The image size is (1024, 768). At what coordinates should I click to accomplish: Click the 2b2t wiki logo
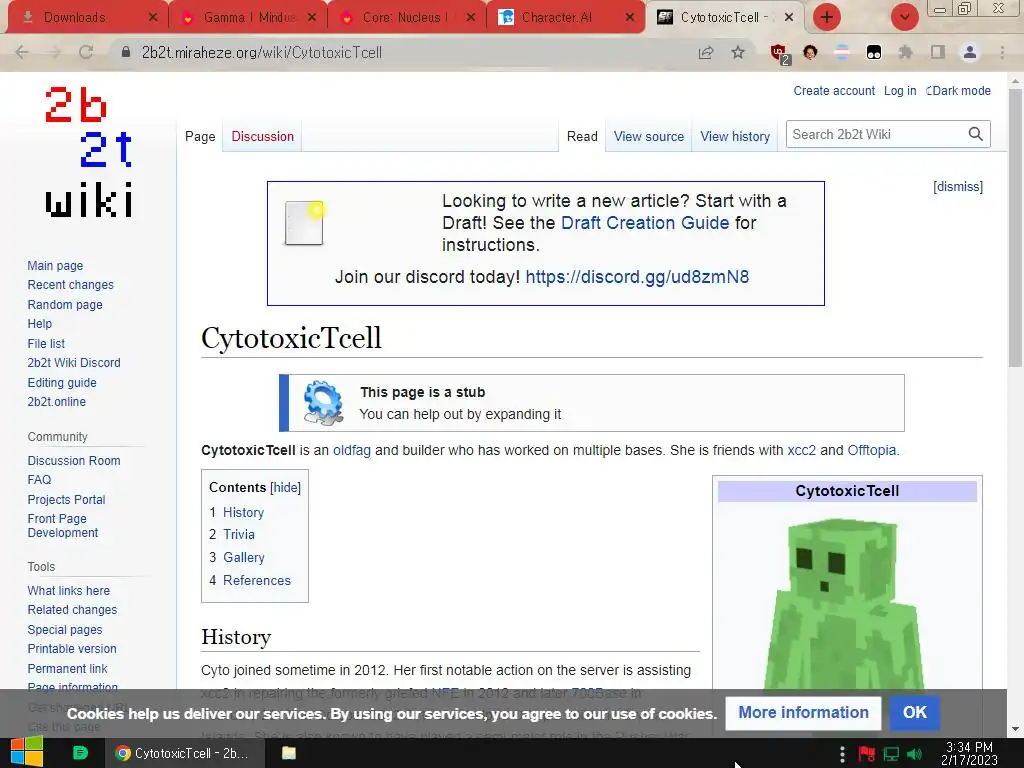(x=89, y=152)
